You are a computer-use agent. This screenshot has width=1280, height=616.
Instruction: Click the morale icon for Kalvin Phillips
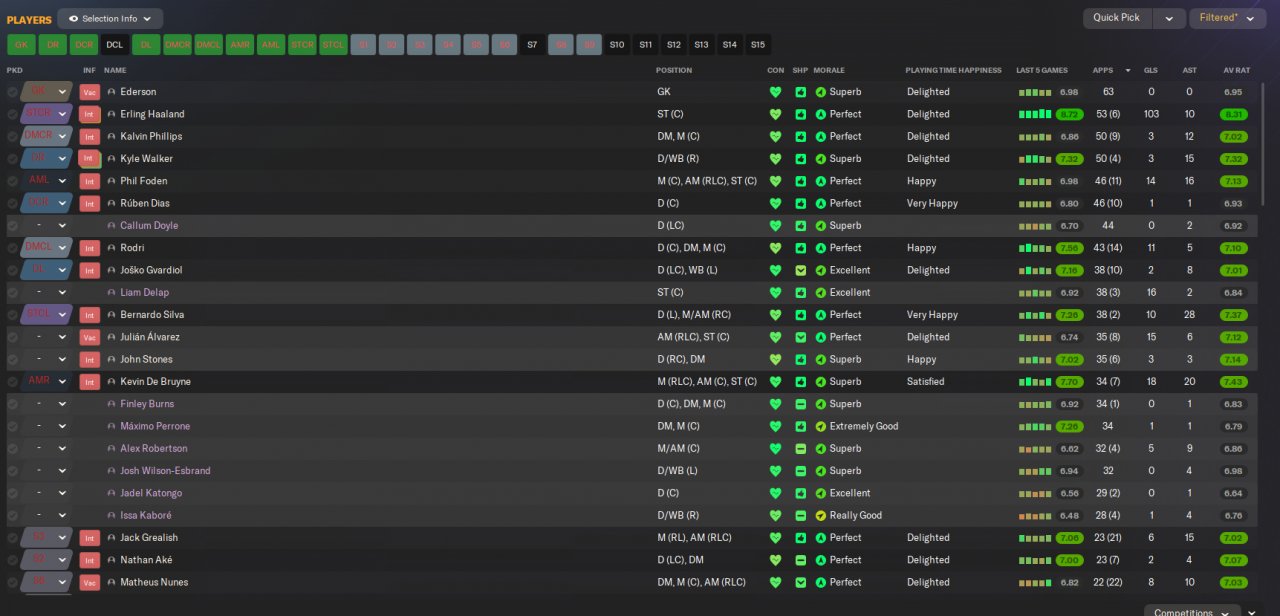821,137
